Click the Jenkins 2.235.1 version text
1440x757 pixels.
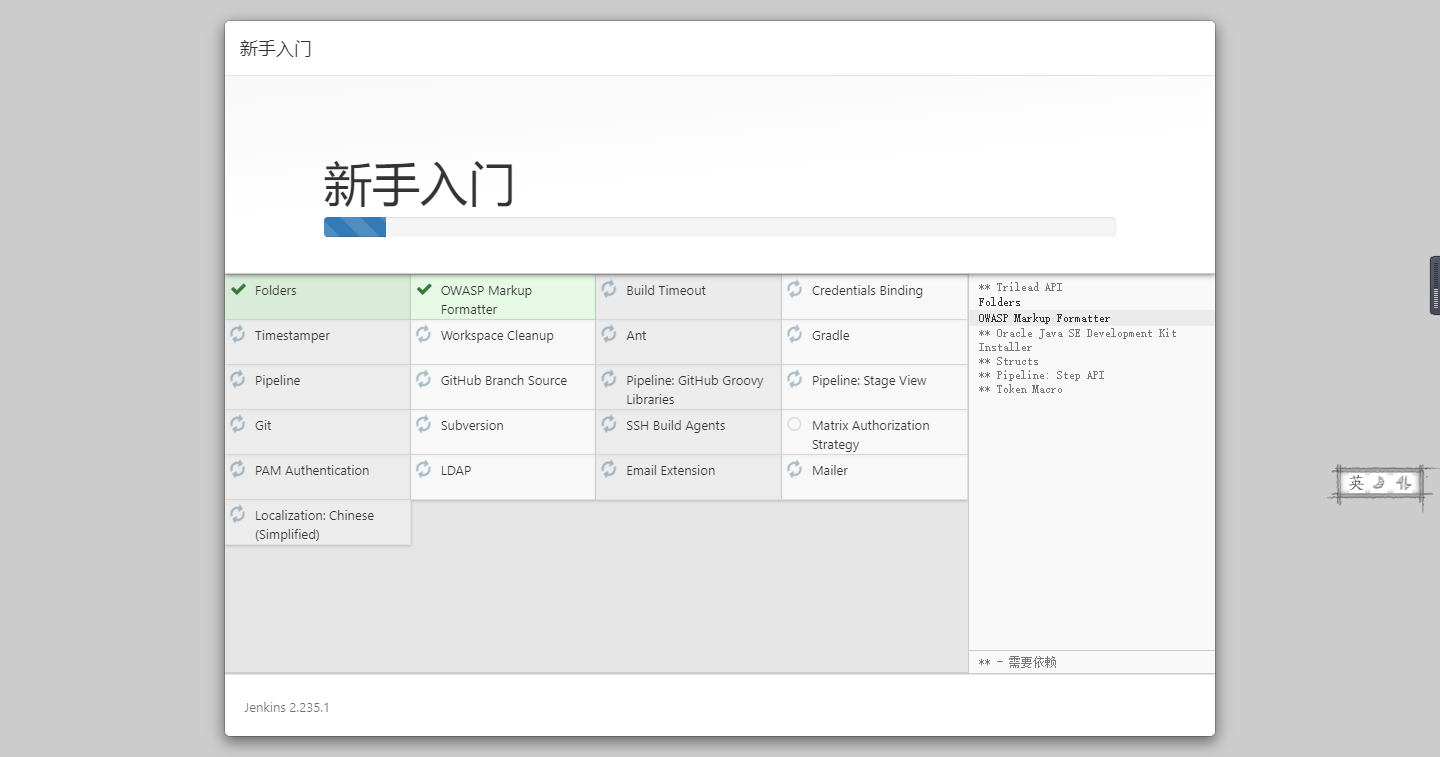click(x=286, y=708)
